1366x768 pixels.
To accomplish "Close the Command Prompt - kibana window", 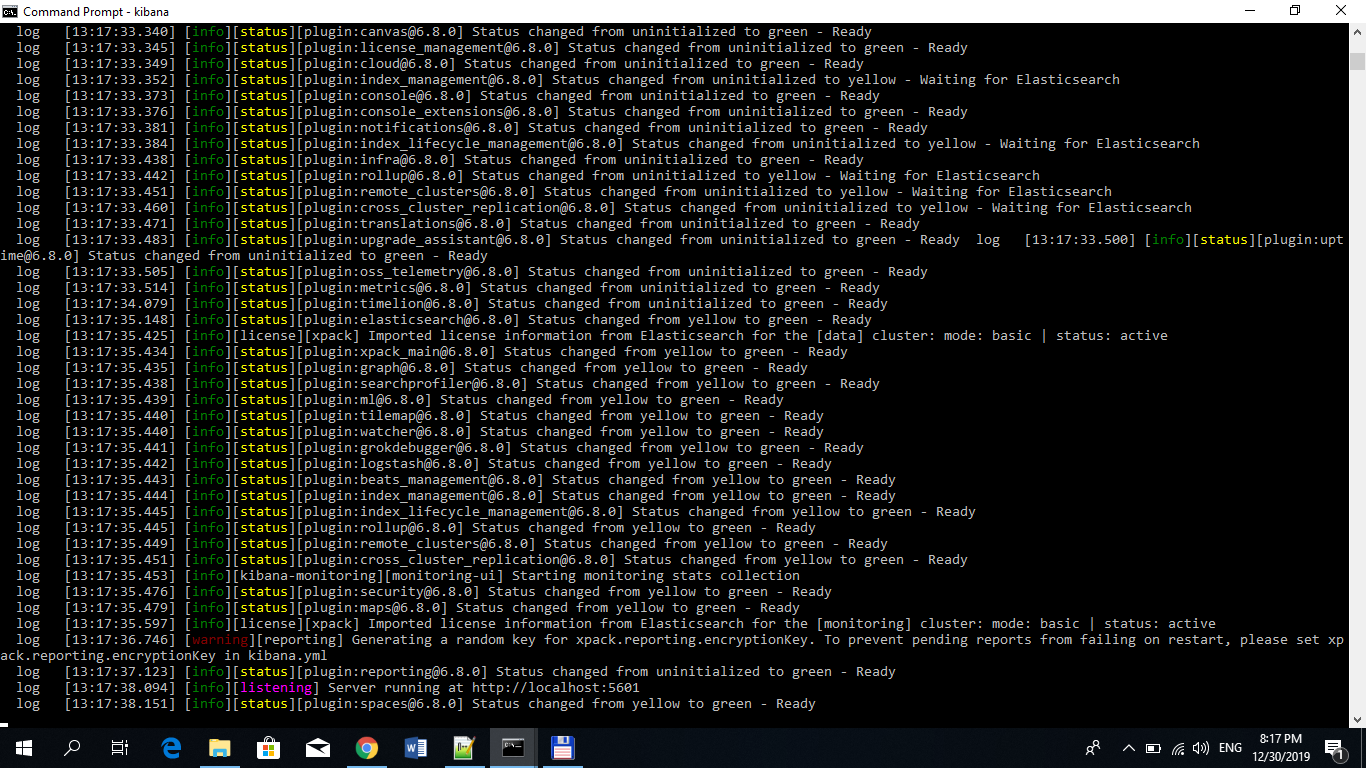I will 1341,11.
